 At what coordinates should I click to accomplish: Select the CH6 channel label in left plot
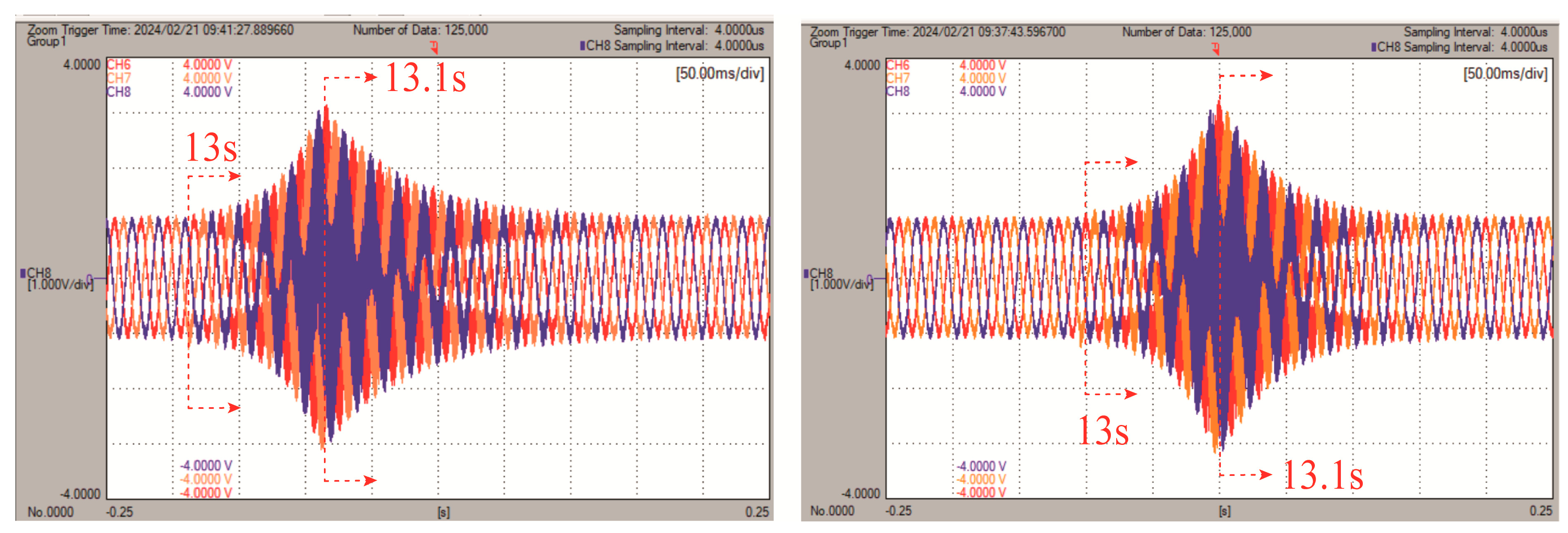[x=119, y=65]
